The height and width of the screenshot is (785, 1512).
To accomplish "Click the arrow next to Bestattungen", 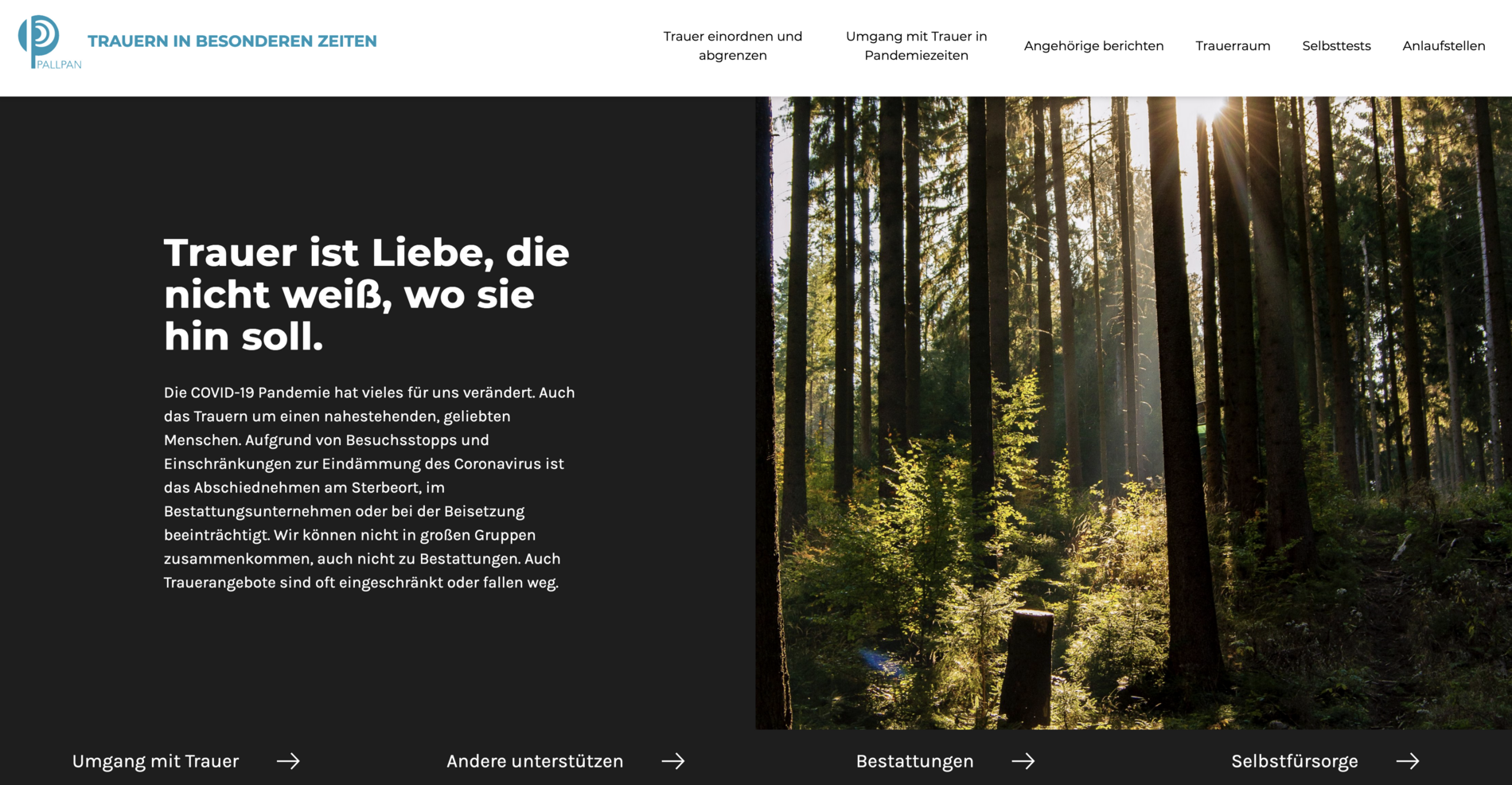I will (1023, 761).
